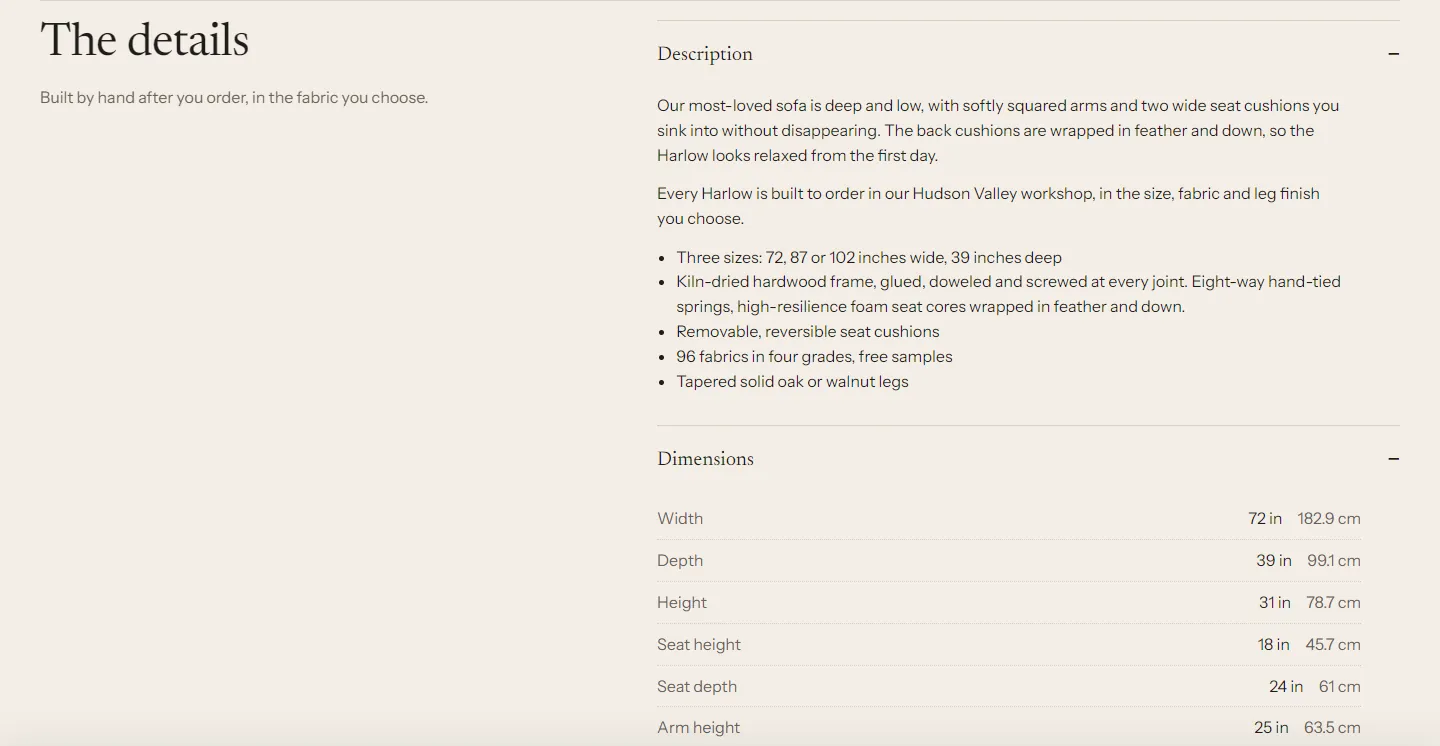Click the Height value '78.7 cm'

(x=1333, y=602)
